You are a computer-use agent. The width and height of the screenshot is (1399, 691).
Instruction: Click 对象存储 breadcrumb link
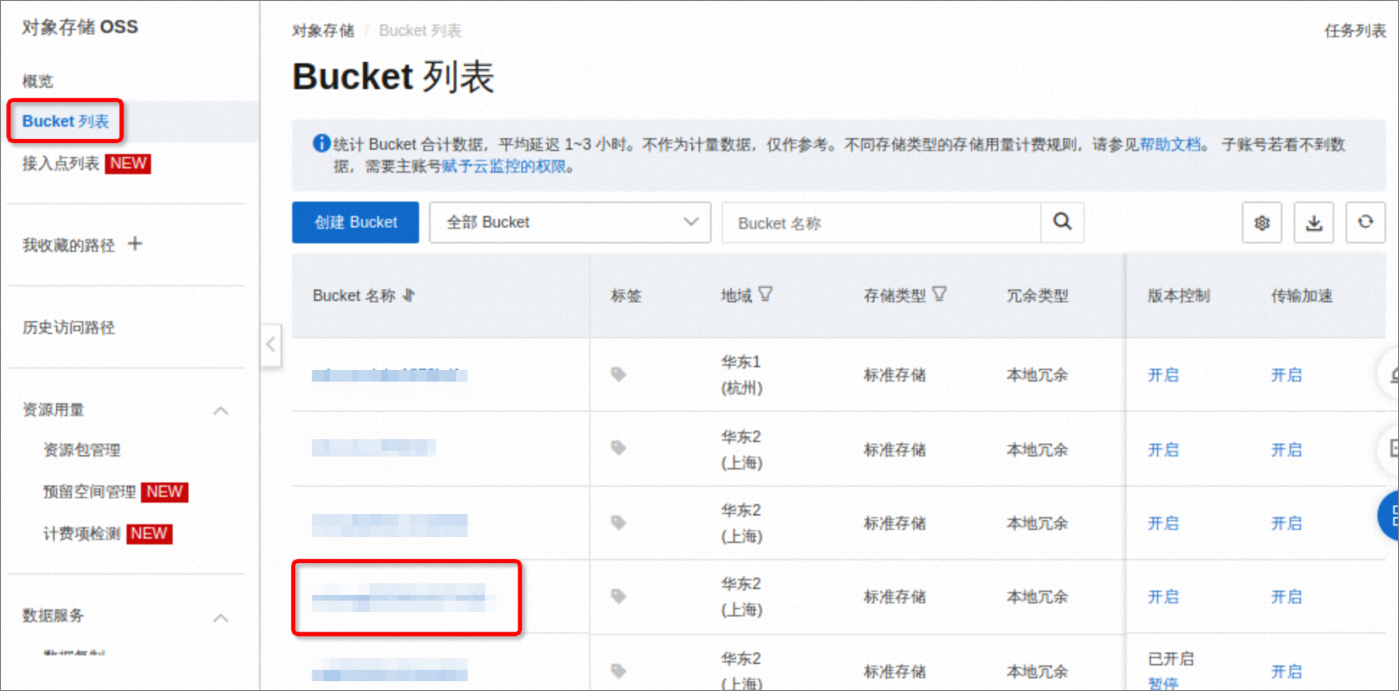pos(323,31)
